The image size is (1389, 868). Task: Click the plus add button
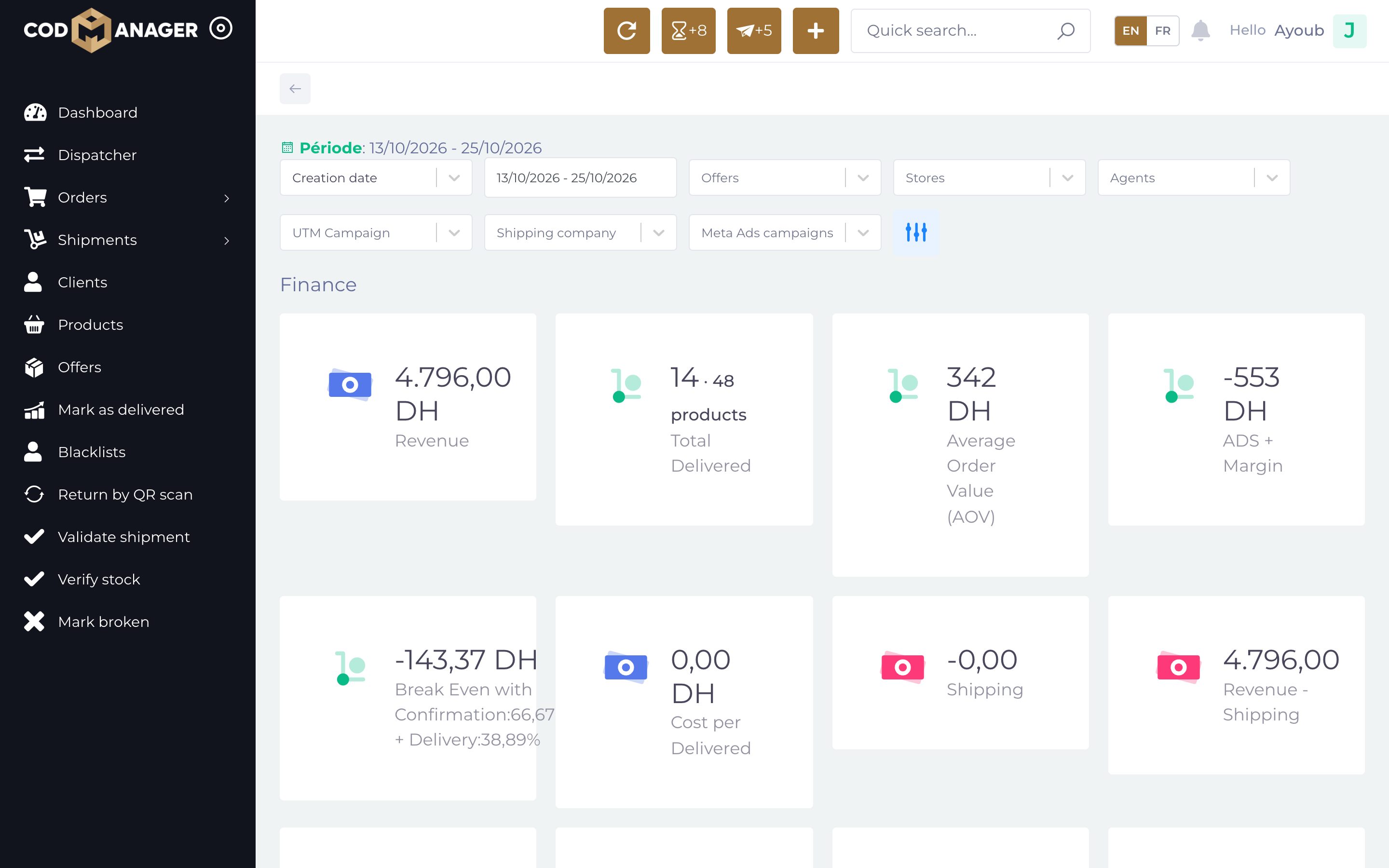click(816, 30)
